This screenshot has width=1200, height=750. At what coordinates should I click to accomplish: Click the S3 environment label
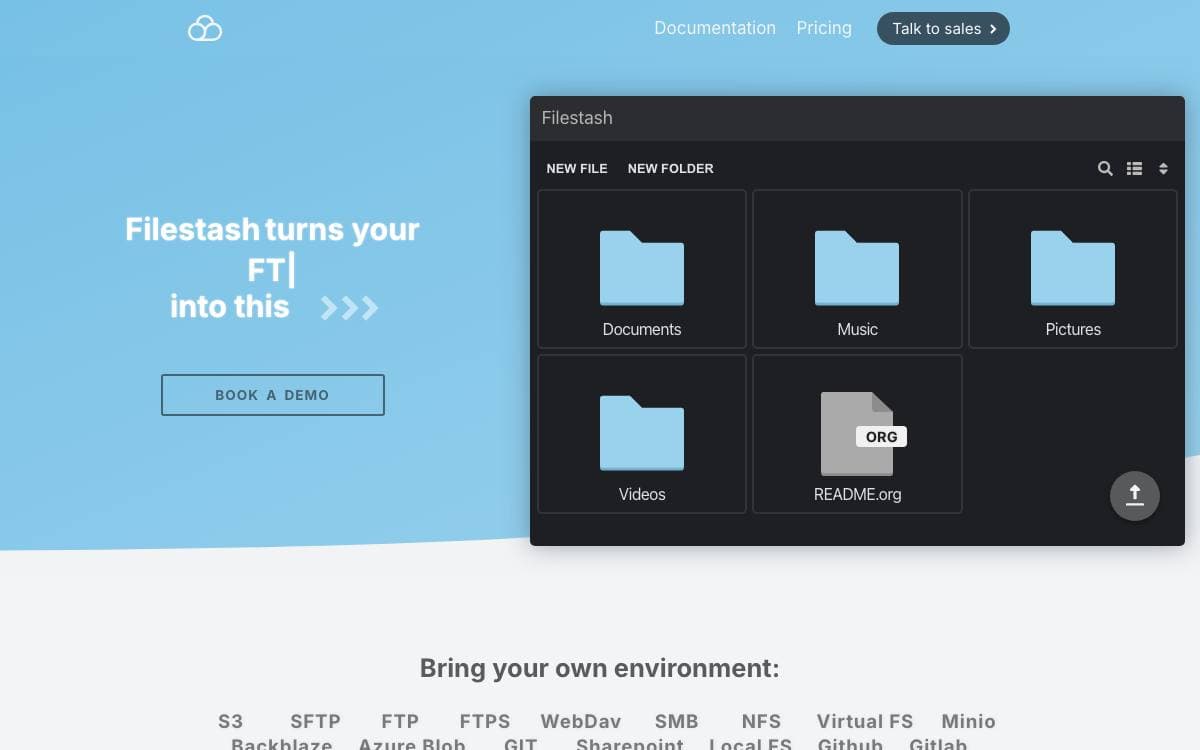[x=231, y=721]
